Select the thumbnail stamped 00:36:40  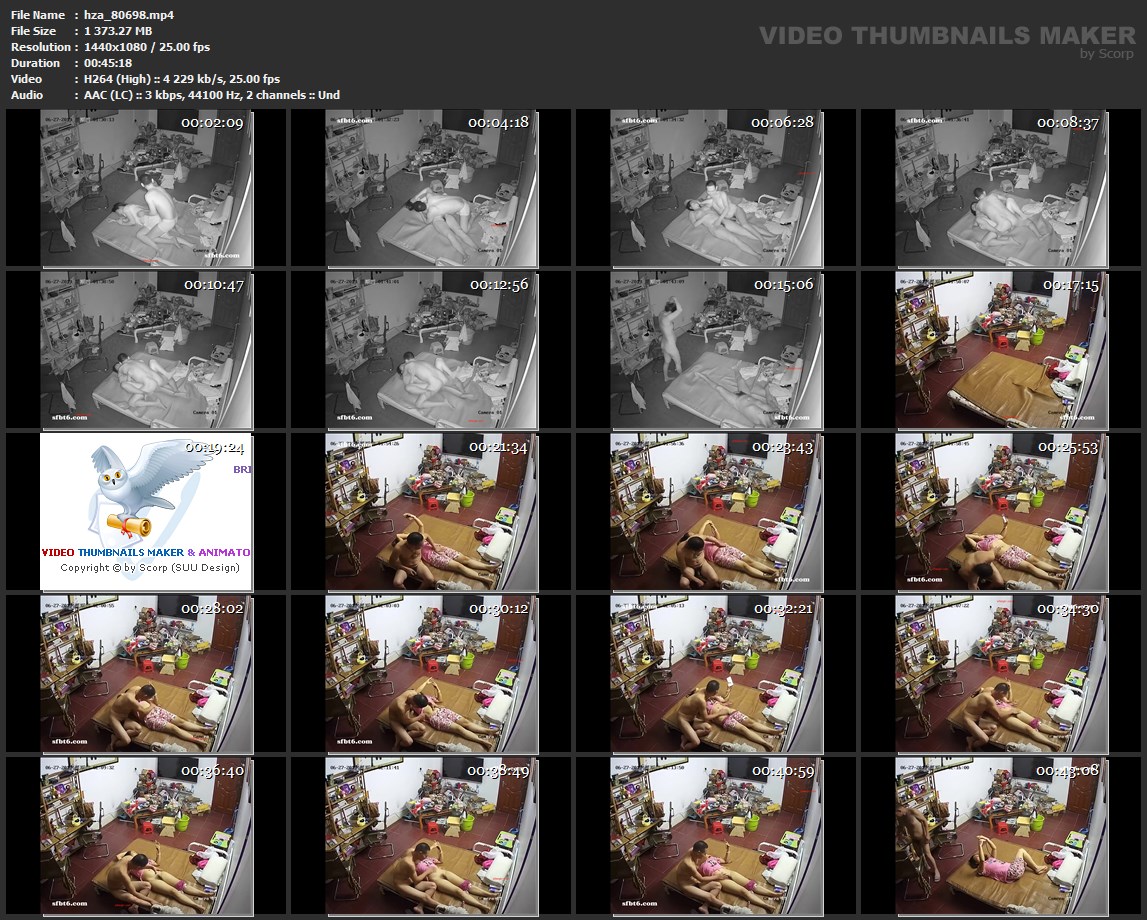tap(147, 836)
